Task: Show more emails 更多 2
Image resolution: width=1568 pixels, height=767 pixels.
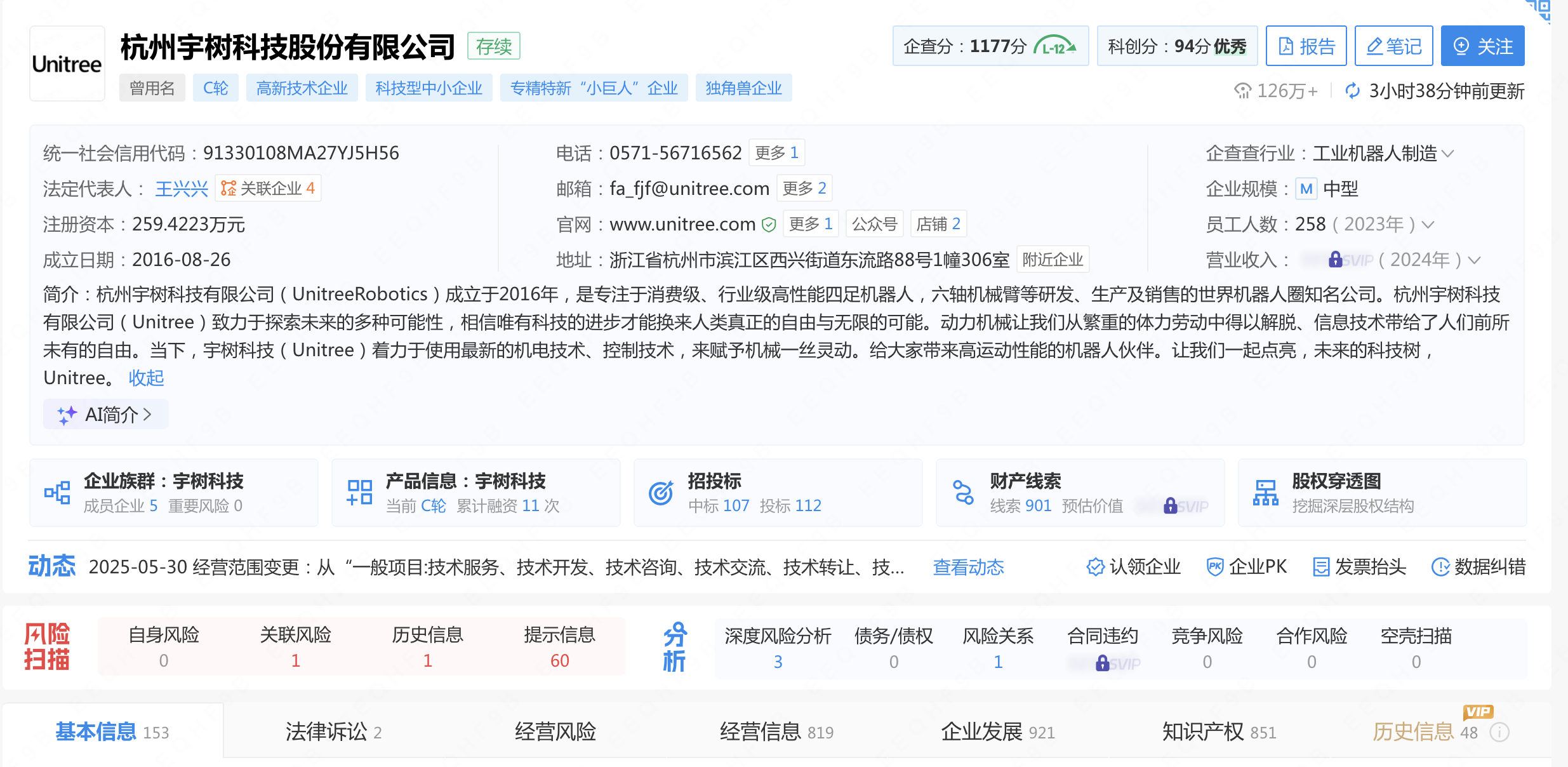Action: click(x=804, y=189)
